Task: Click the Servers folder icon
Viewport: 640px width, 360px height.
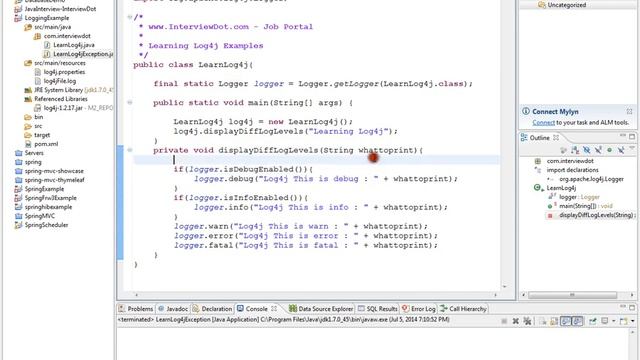Action: pyautogui.click(x=18, y=153)
